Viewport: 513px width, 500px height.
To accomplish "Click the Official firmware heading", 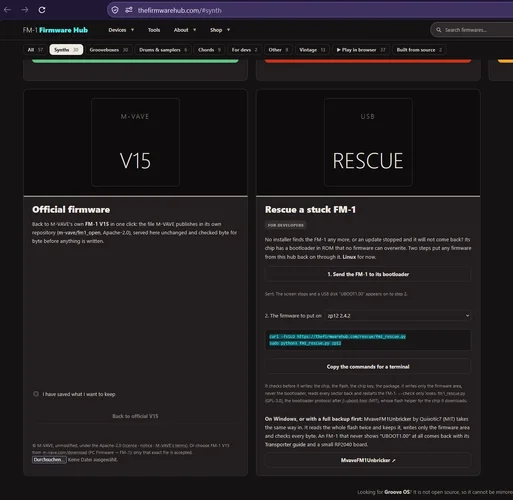I will (x=71, y=210).
